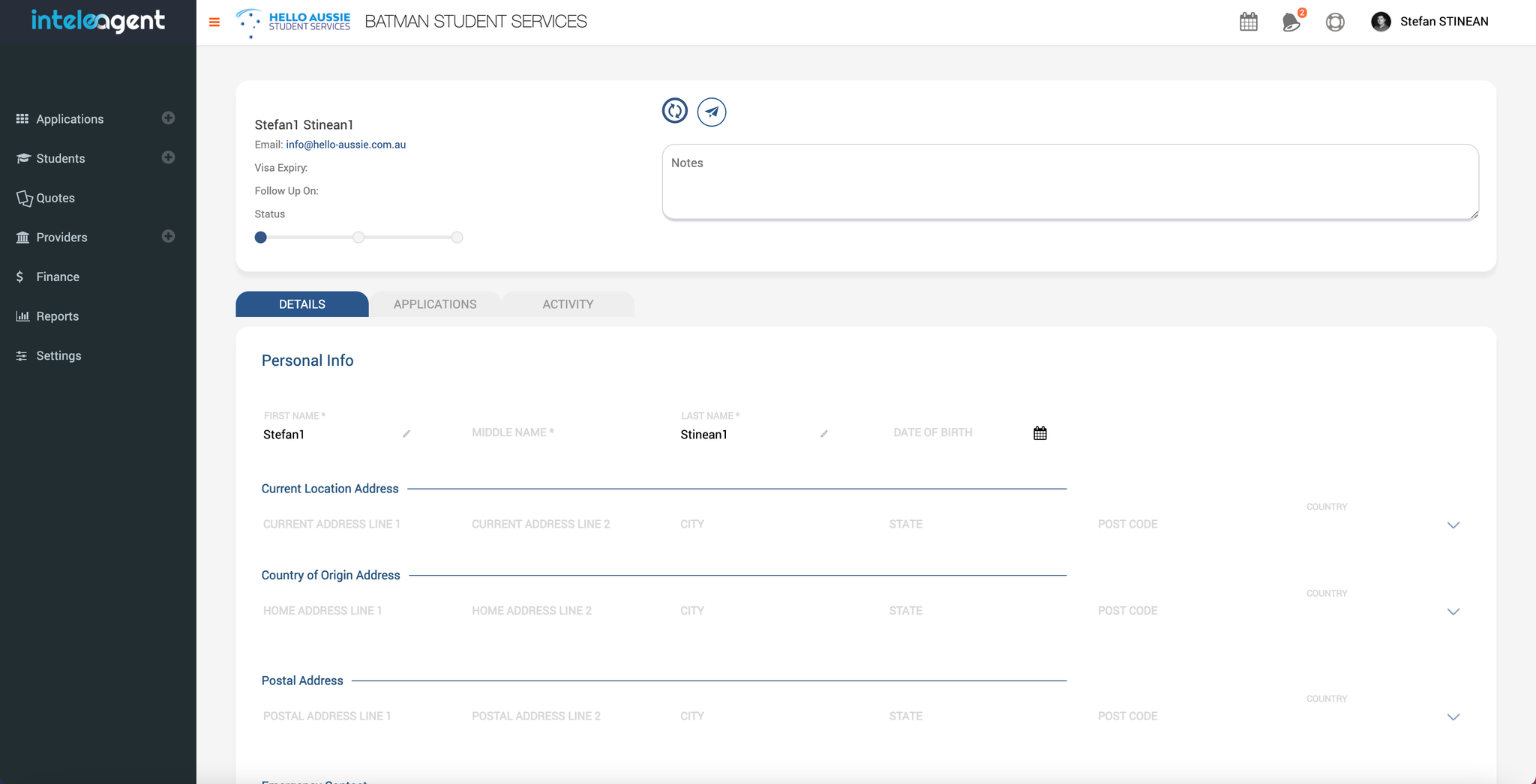The image size is (1536, 784).
Task: Open Finance in the sidebar
Action: click(58, 277)
